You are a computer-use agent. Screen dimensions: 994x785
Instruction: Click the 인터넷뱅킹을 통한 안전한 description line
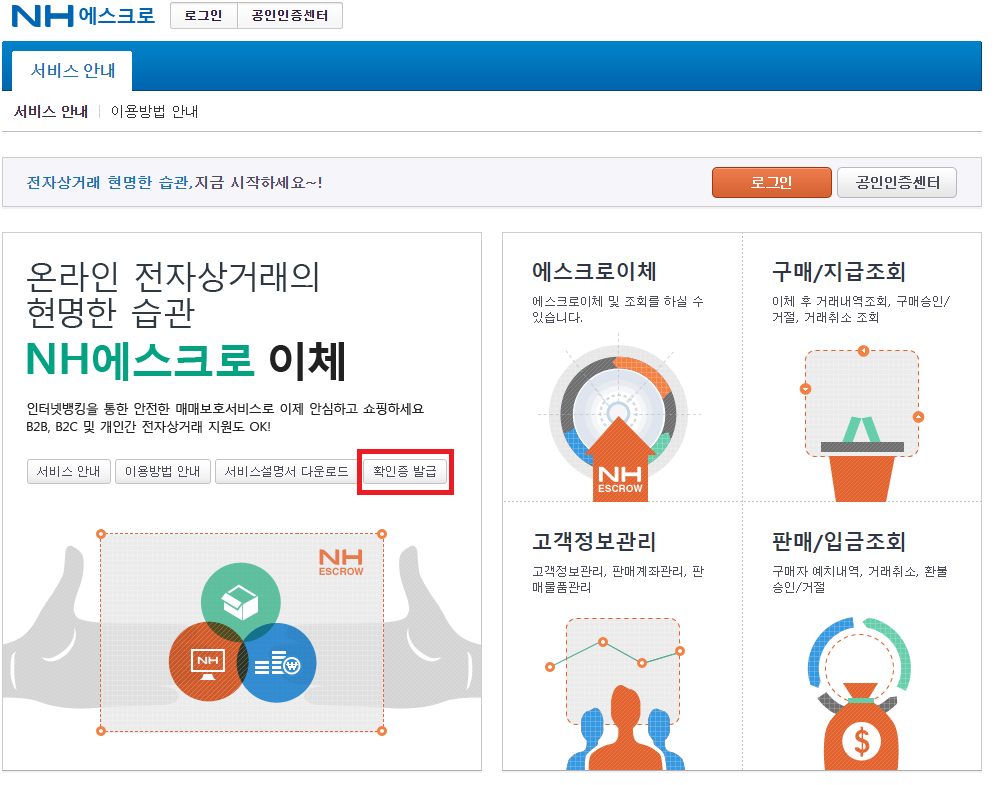(225, 409)
